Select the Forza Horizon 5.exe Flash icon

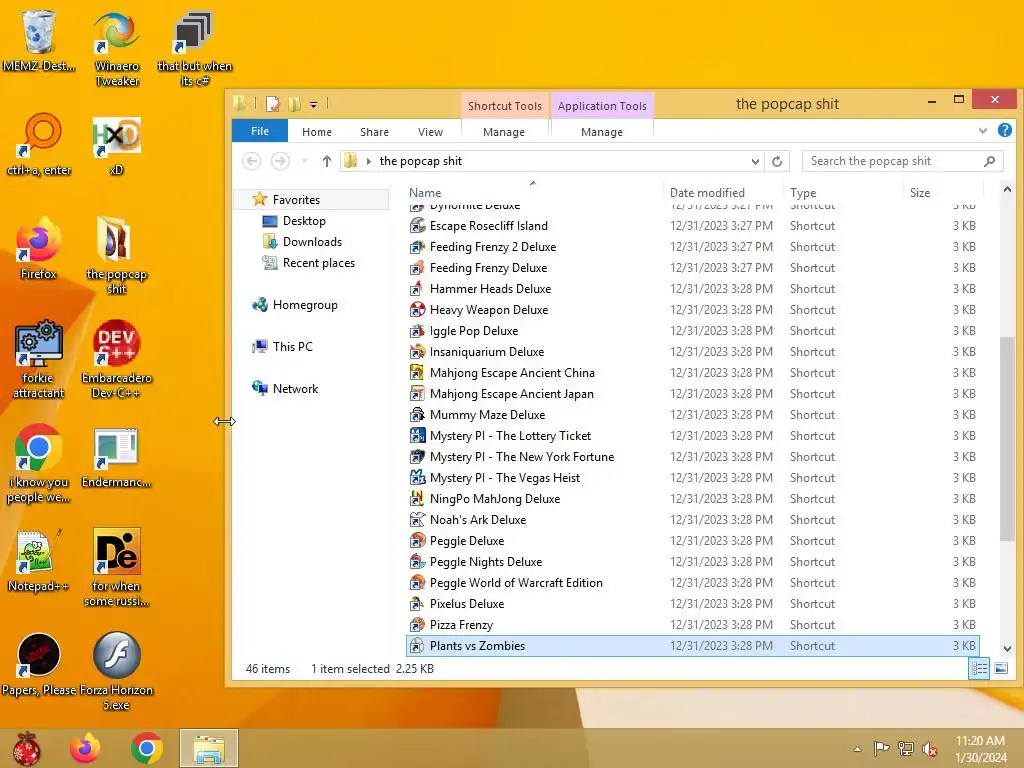tap(116, 671)
